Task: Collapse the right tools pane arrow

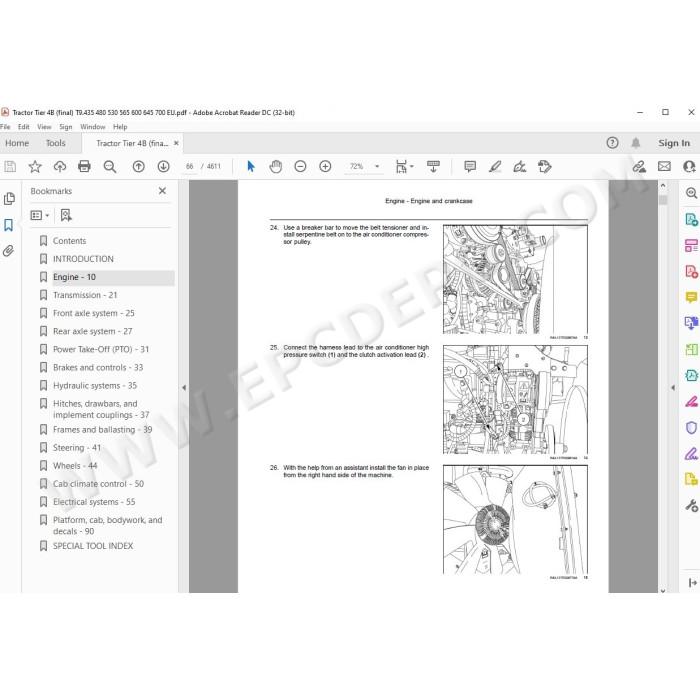Action: coord(673,388)
